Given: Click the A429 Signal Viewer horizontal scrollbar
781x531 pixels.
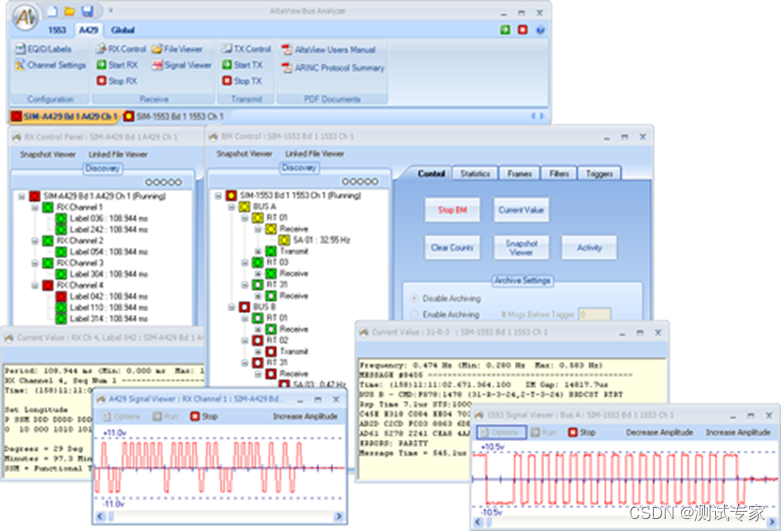Looking at the screenshot, I should click(x=220, y=517).
